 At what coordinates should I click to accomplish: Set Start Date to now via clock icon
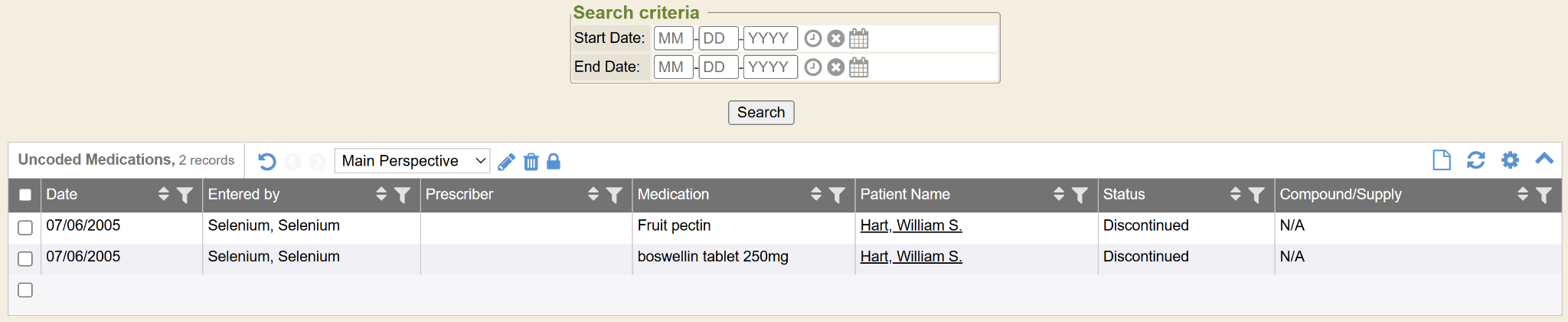coord(813,38)
